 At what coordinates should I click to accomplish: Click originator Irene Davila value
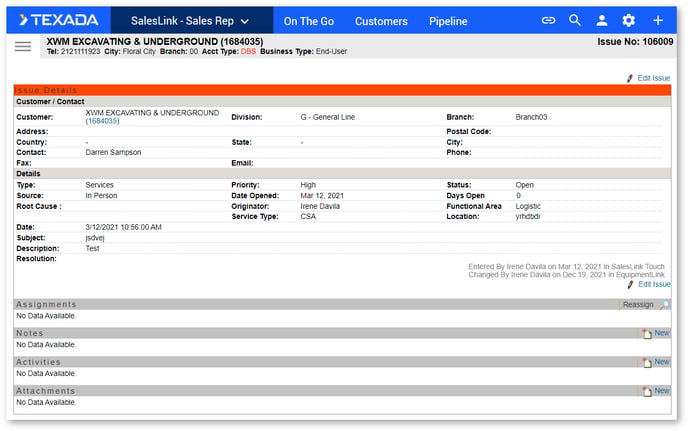tap(320, 206)
